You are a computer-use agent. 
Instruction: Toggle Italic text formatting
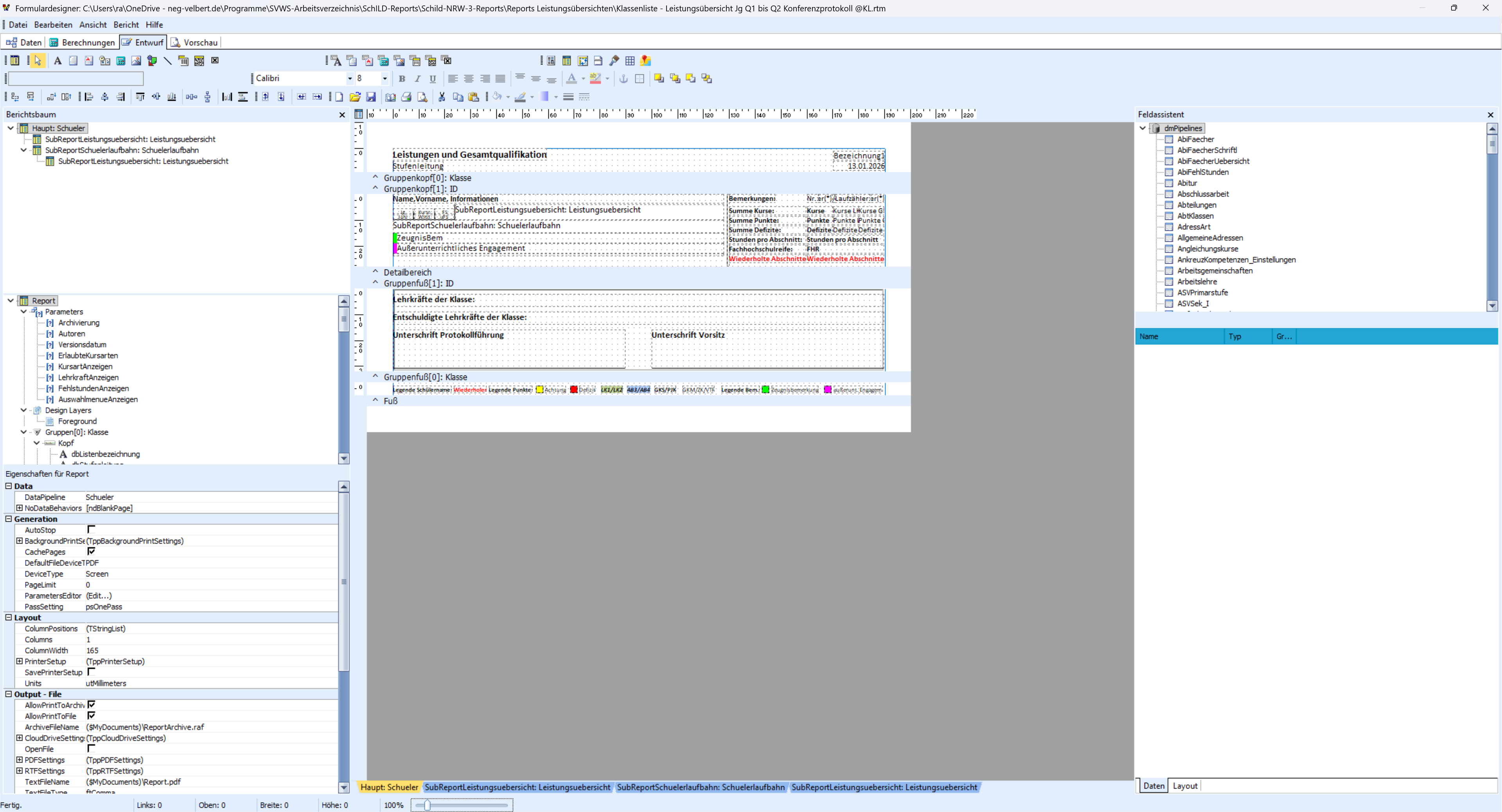pyautogui.click(x=417, y=79)
